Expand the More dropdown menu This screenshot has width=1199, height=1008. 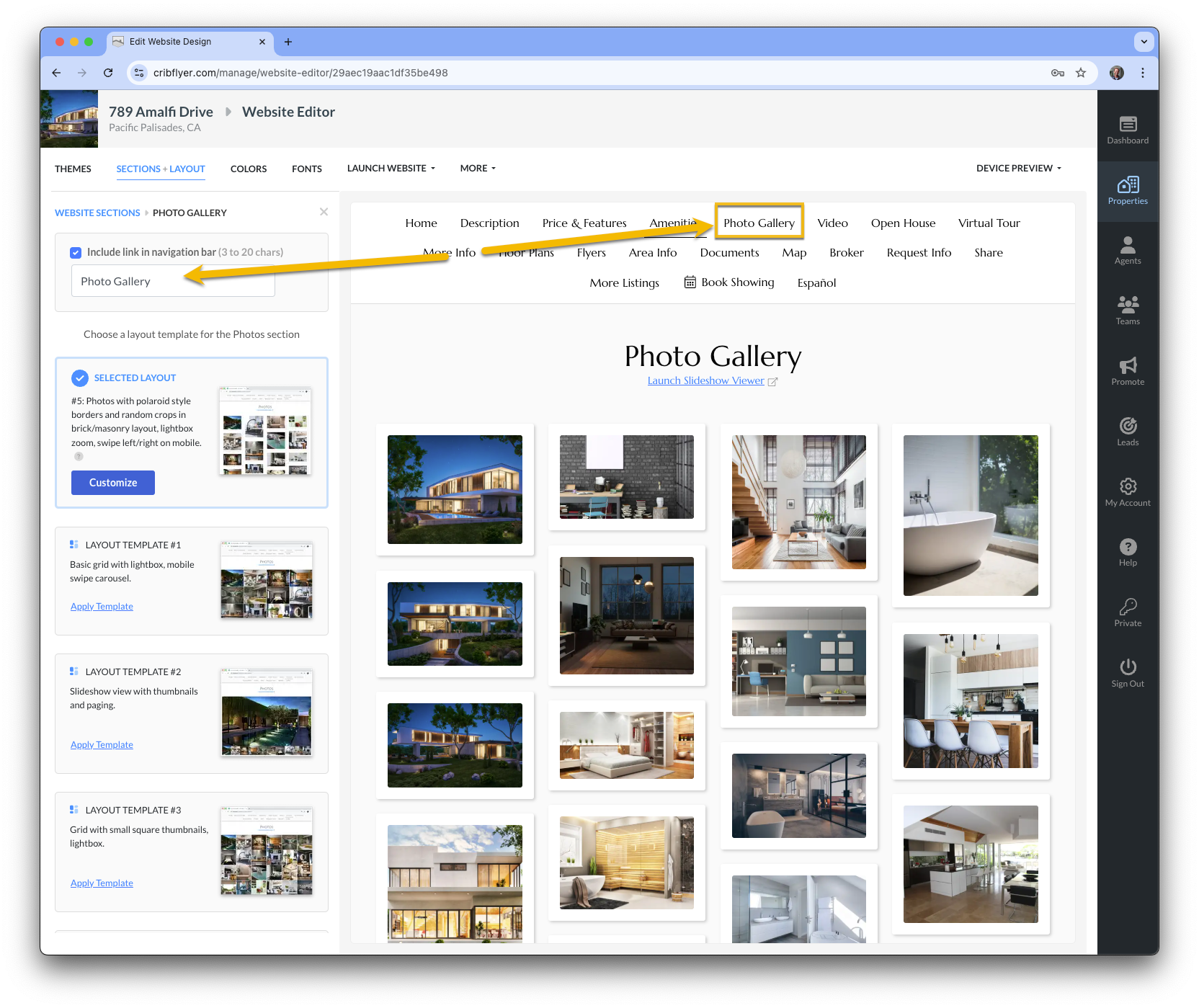(x=478, y=169)
